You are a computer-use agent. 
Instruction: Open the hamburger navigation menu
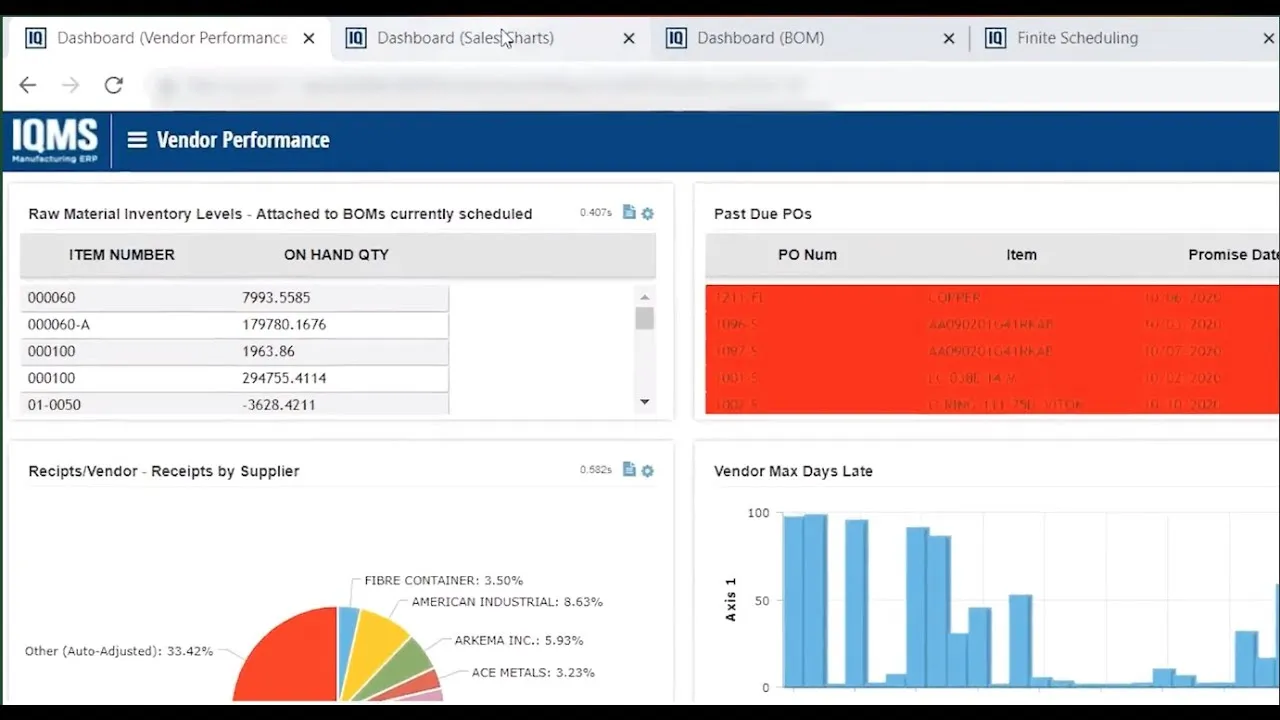coord(136,140)
